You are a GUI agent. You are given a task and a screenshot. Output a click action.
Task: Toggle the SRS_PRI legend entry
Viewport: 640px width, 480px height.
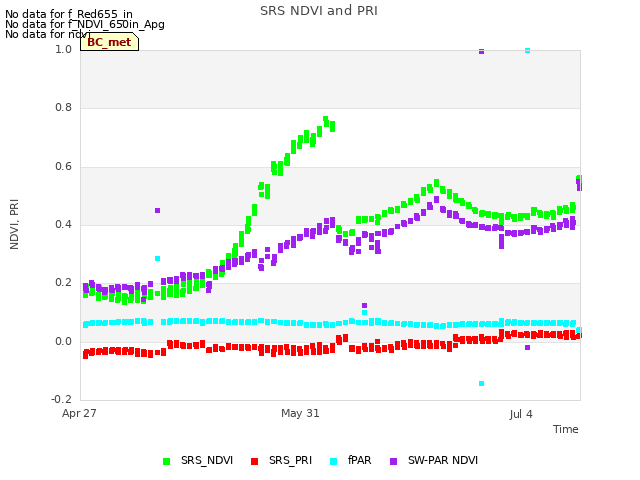pos(281,460)
